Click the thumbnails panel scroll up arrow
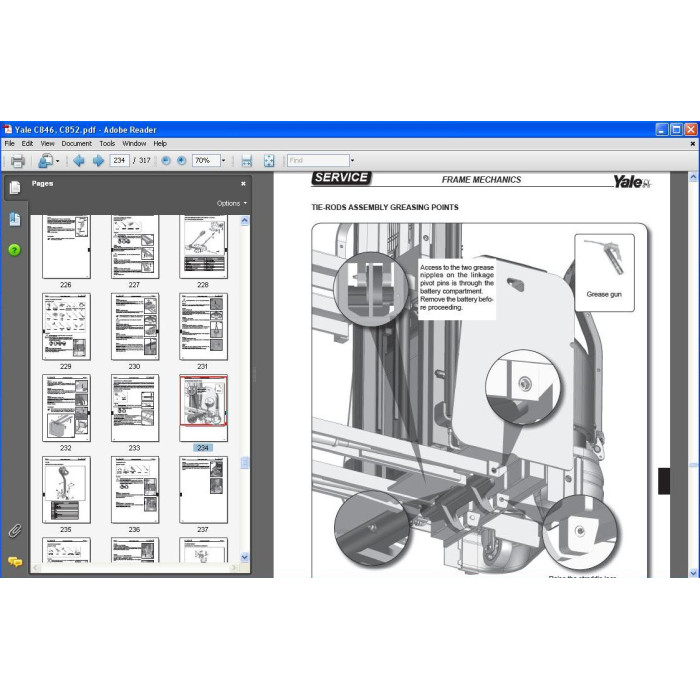The height and width of the screenshot is (700, 700). click(245, 221)
